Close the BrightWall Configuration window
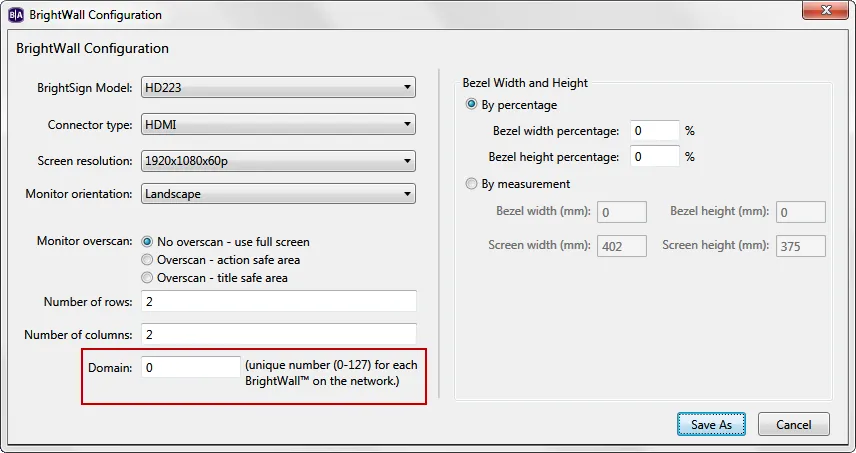This screenshot has width=856, height=453. (x=825, y=10)
